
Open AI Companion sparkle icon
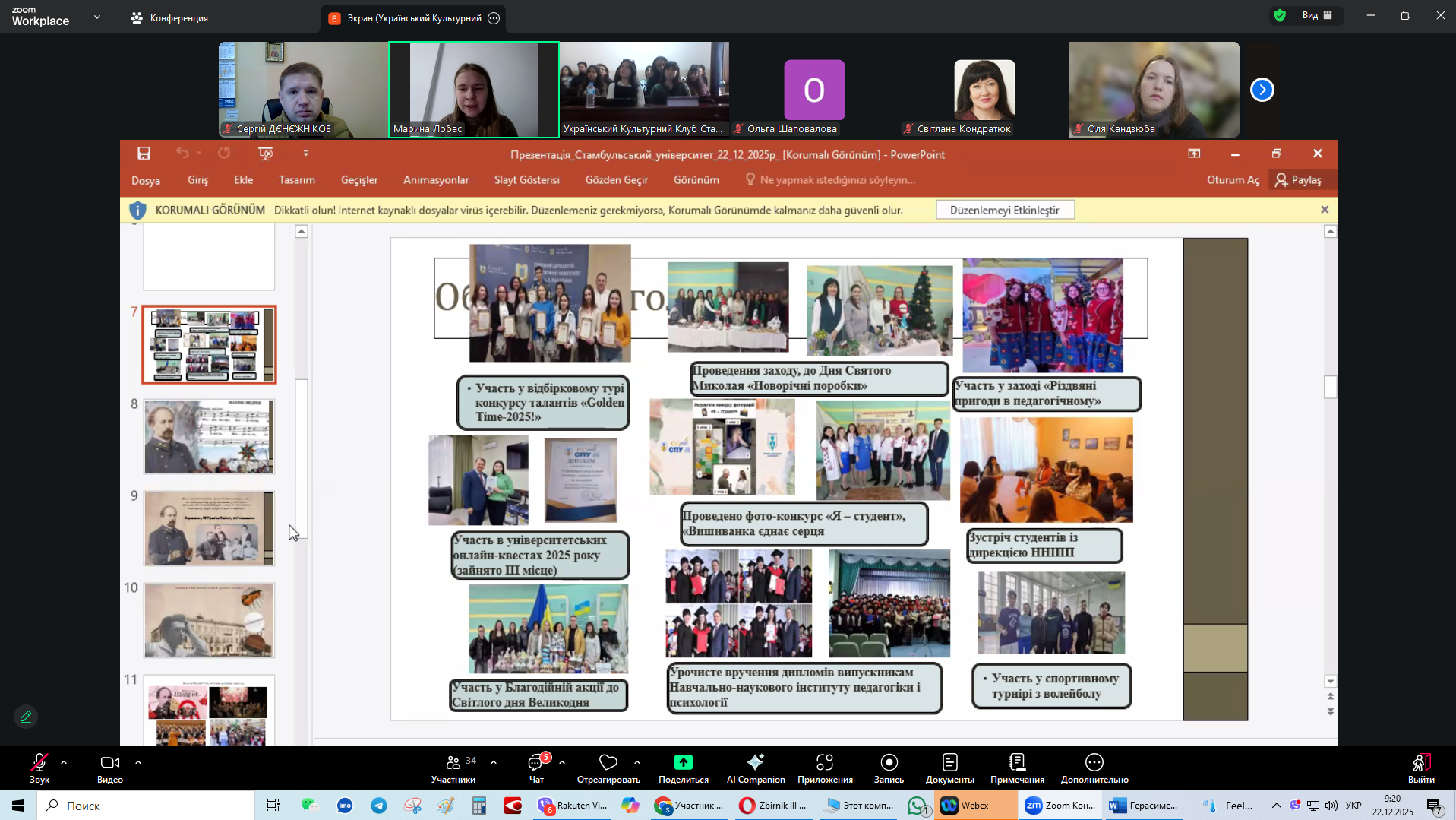point(755,763)
